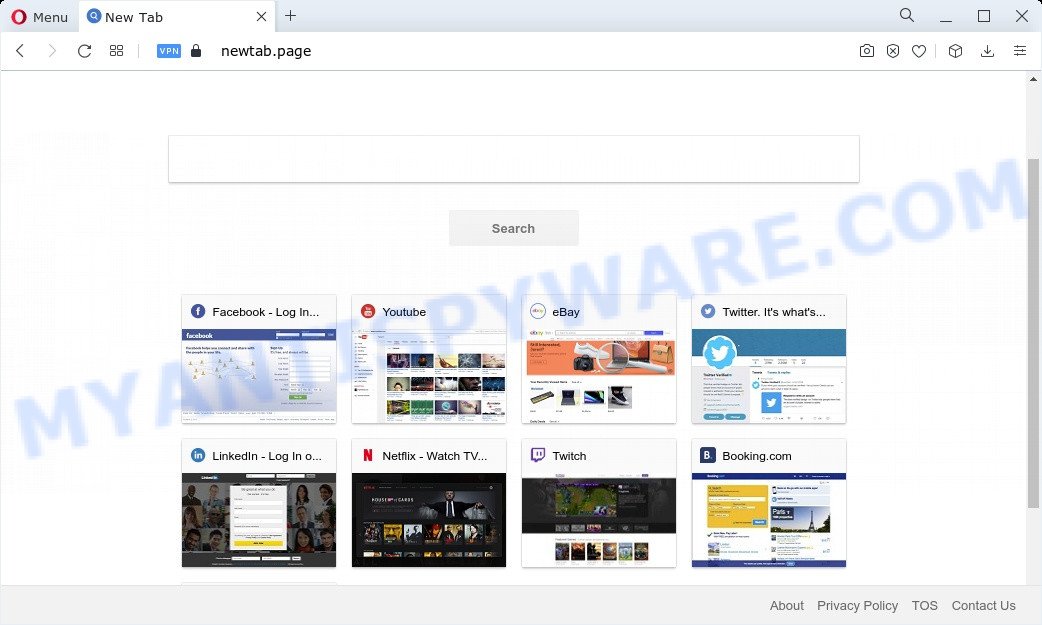Open the Privacy Policy footer link
1042x625 pixels.
857,606
